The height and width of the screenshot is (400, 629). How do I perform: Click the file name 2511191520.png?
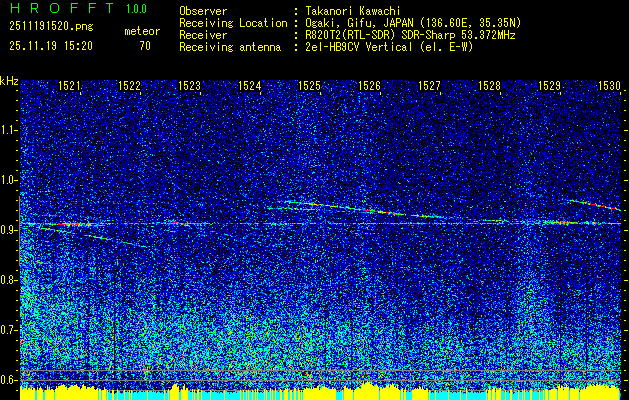tap(51, 27)
